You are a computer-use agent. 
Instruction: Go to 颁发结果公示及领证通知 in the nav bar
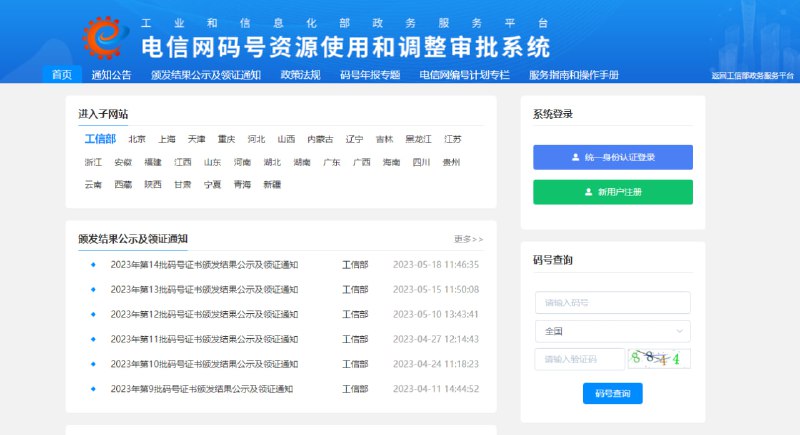206,74
